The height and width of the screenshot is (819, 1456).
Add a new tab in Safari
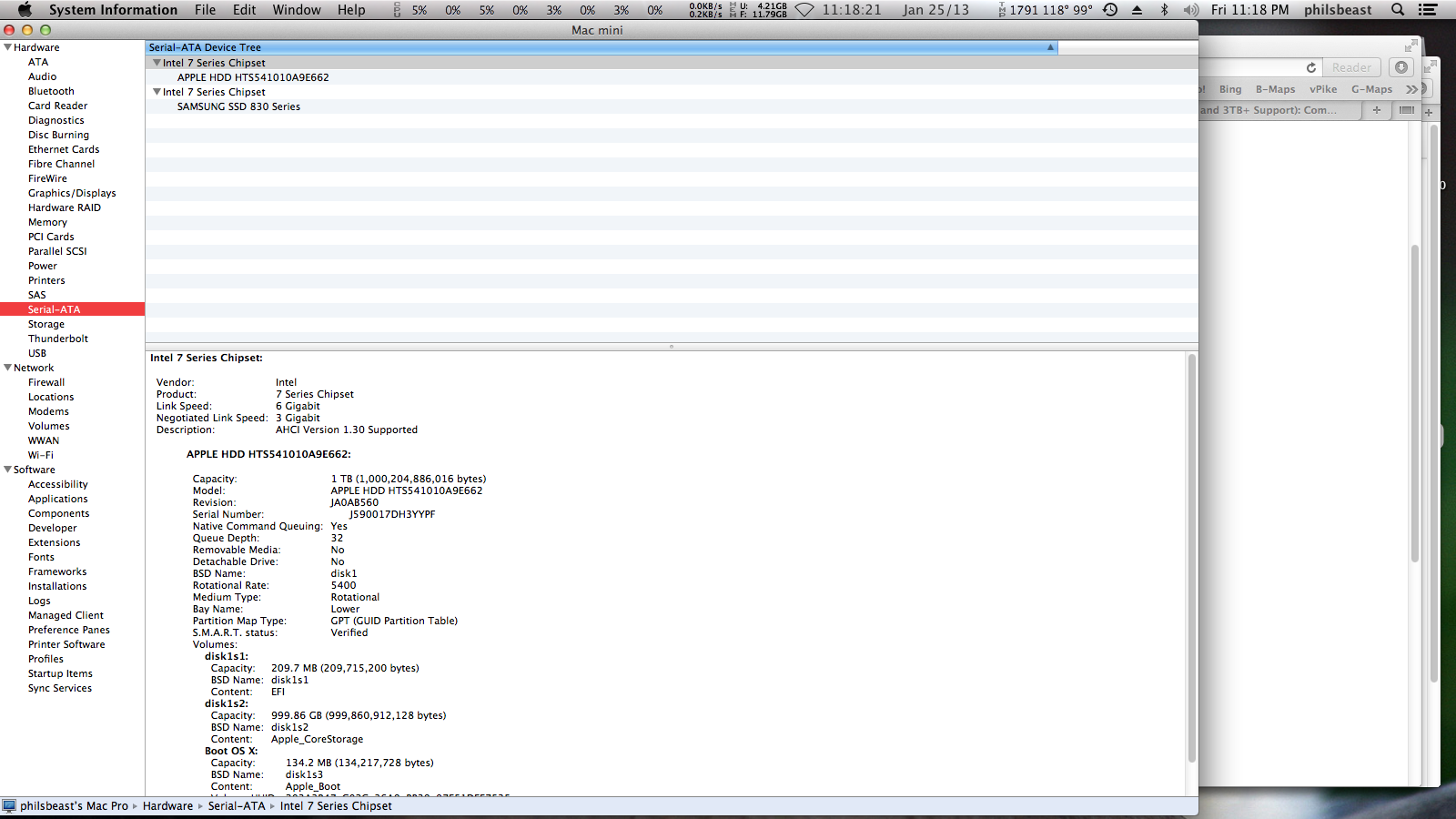pos(1377,110)
